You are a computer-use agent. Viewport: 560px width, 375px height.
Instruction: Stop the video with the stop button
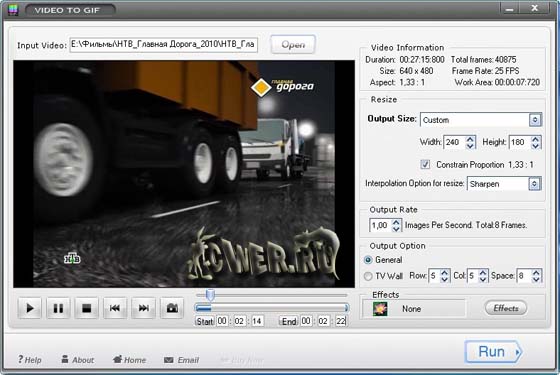click(x=87, y=308)
